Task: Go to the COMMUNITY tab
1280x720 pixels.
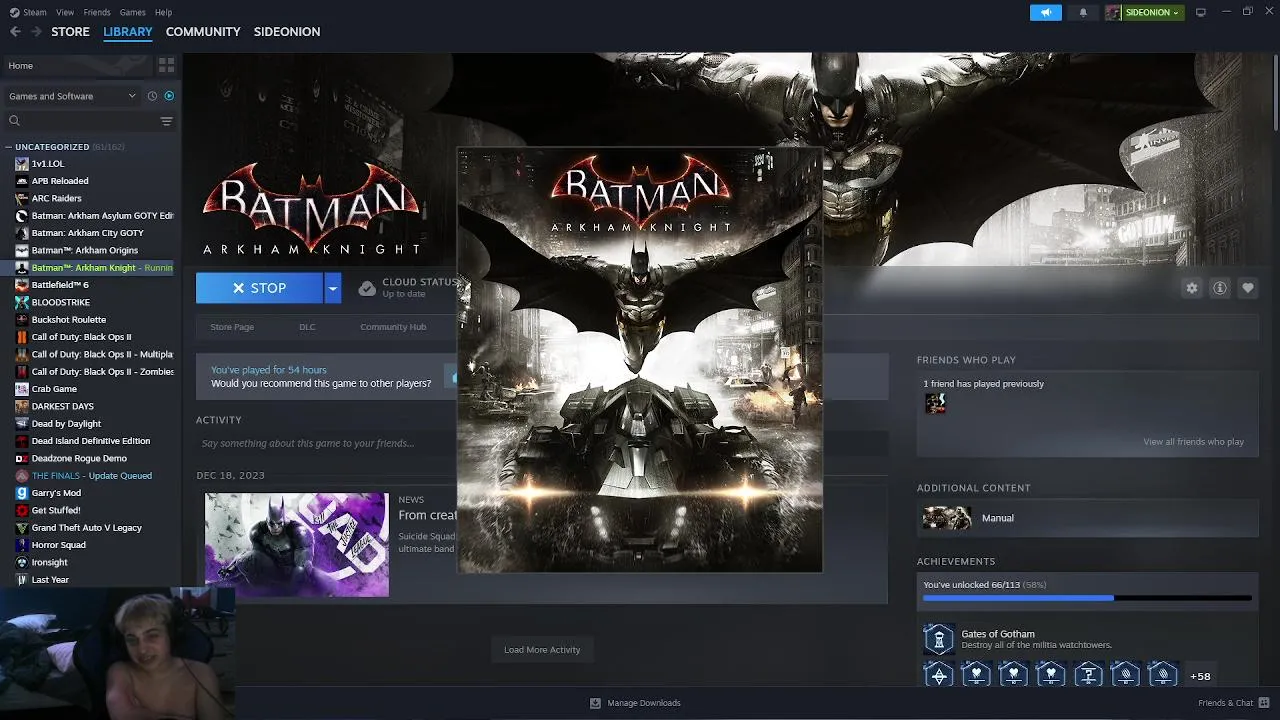Action: [203, 31]
